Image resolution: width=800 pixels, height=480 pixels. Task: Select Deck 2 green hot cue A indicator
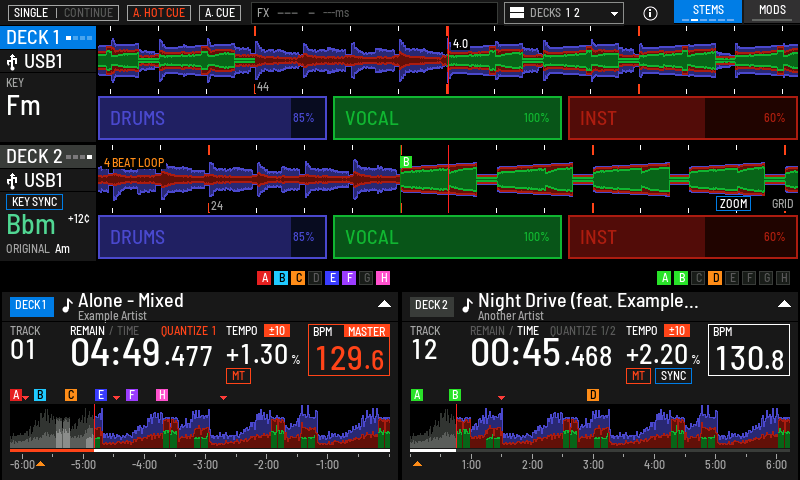pos(664,278)
